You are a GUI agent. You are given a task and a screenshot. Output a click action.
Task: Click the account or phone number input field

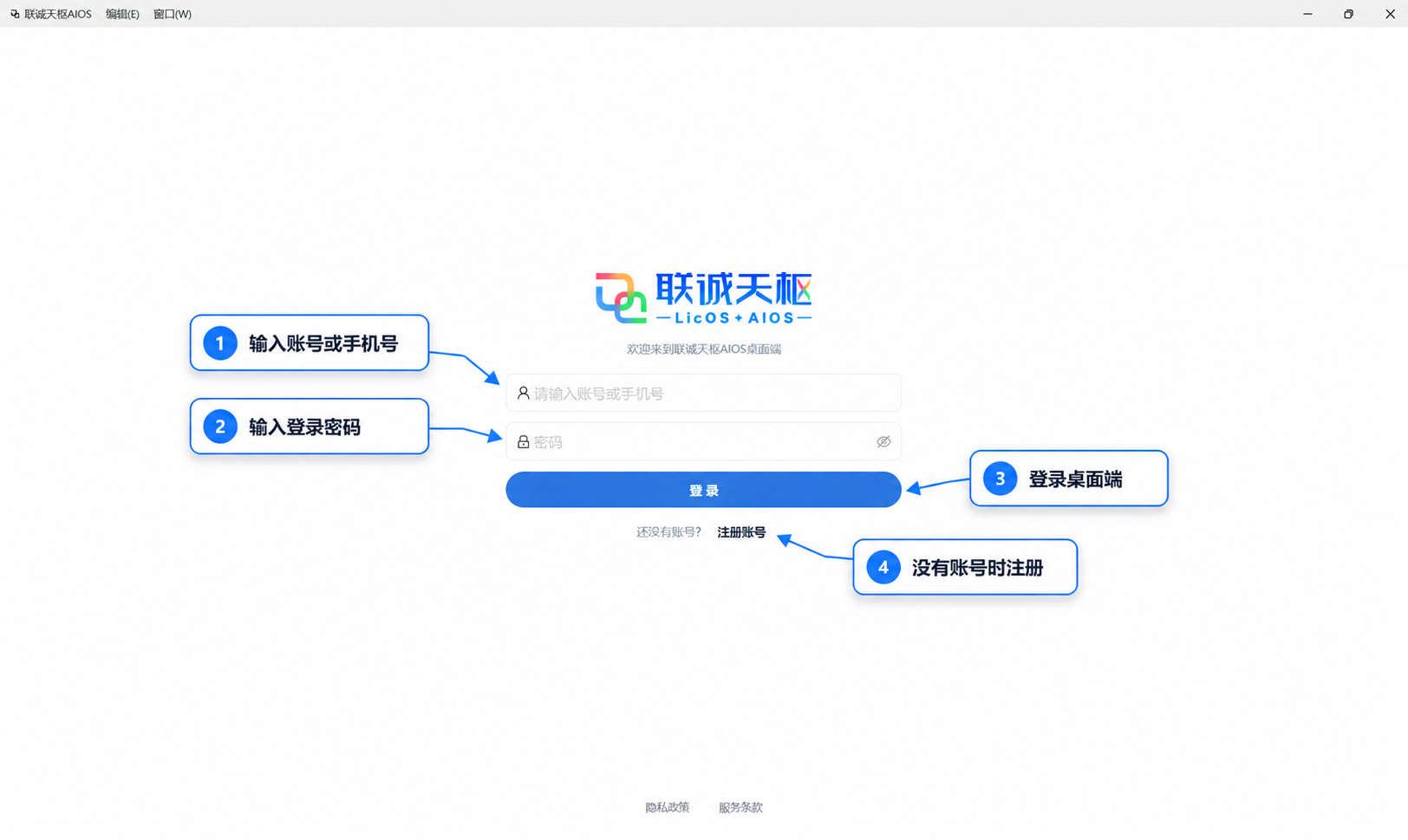pos(703,393)
